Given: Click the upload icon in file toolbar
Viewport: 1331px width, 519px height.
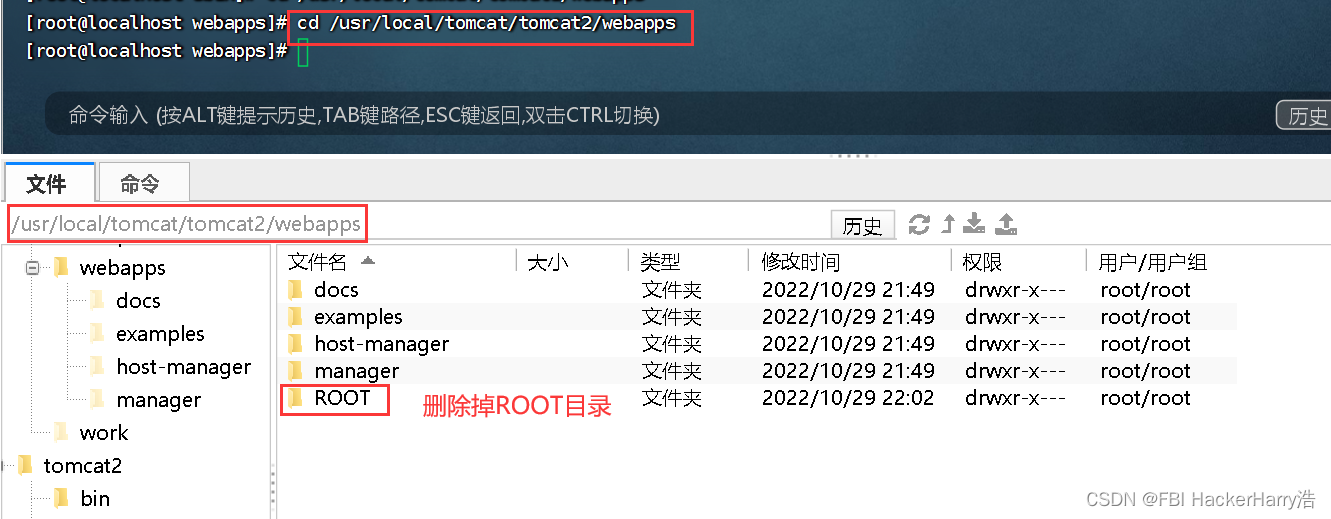Looking at the screenshot, I should click(1006, 225).
